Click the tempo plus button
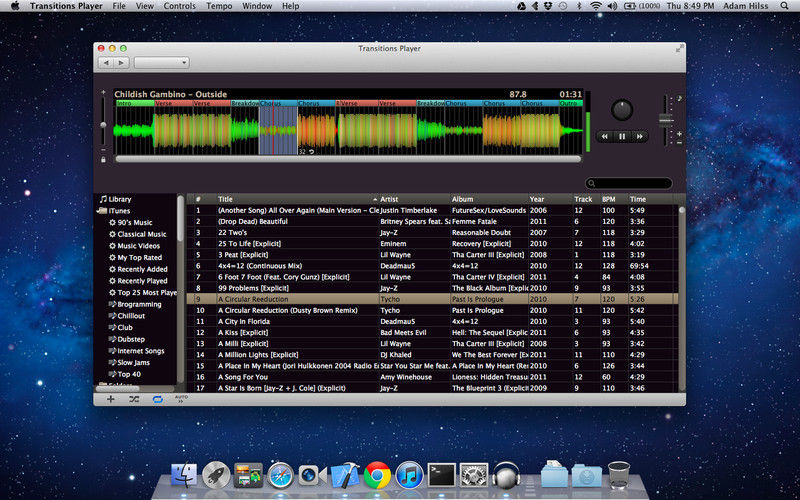Screen dimensions: 800x500 coord(679,134)
